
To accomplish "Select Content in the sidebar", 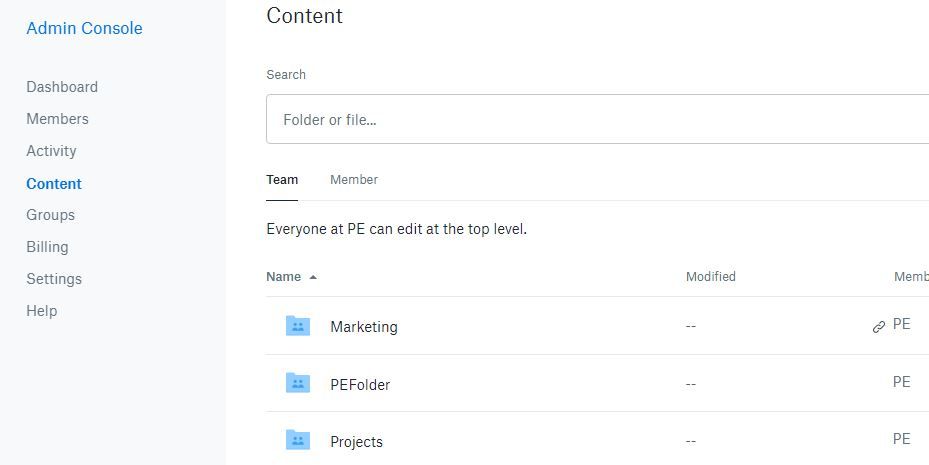I will click(54, 184).
